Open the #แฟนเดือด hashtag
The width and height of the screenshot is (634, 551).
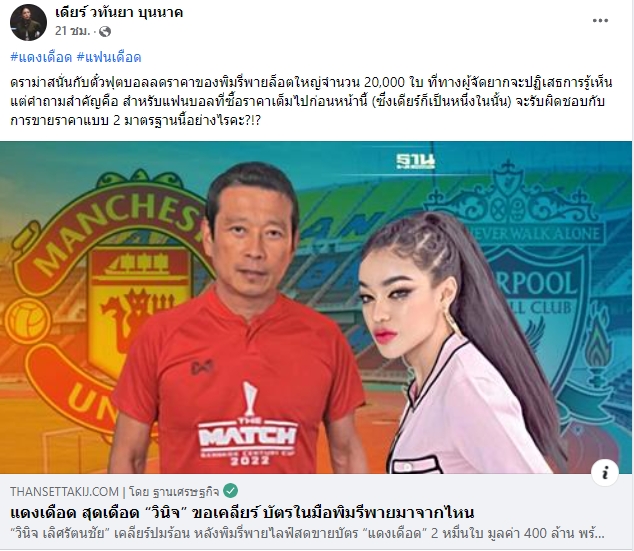click(x=109, y=57)
